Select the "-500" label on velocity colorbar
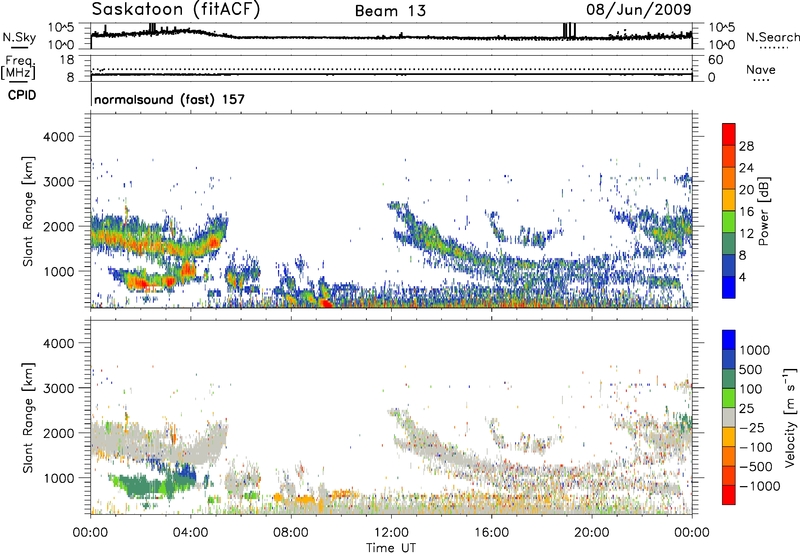Image resolution: width=800 pixels, height=554 pixels. [x=756, y=467]
